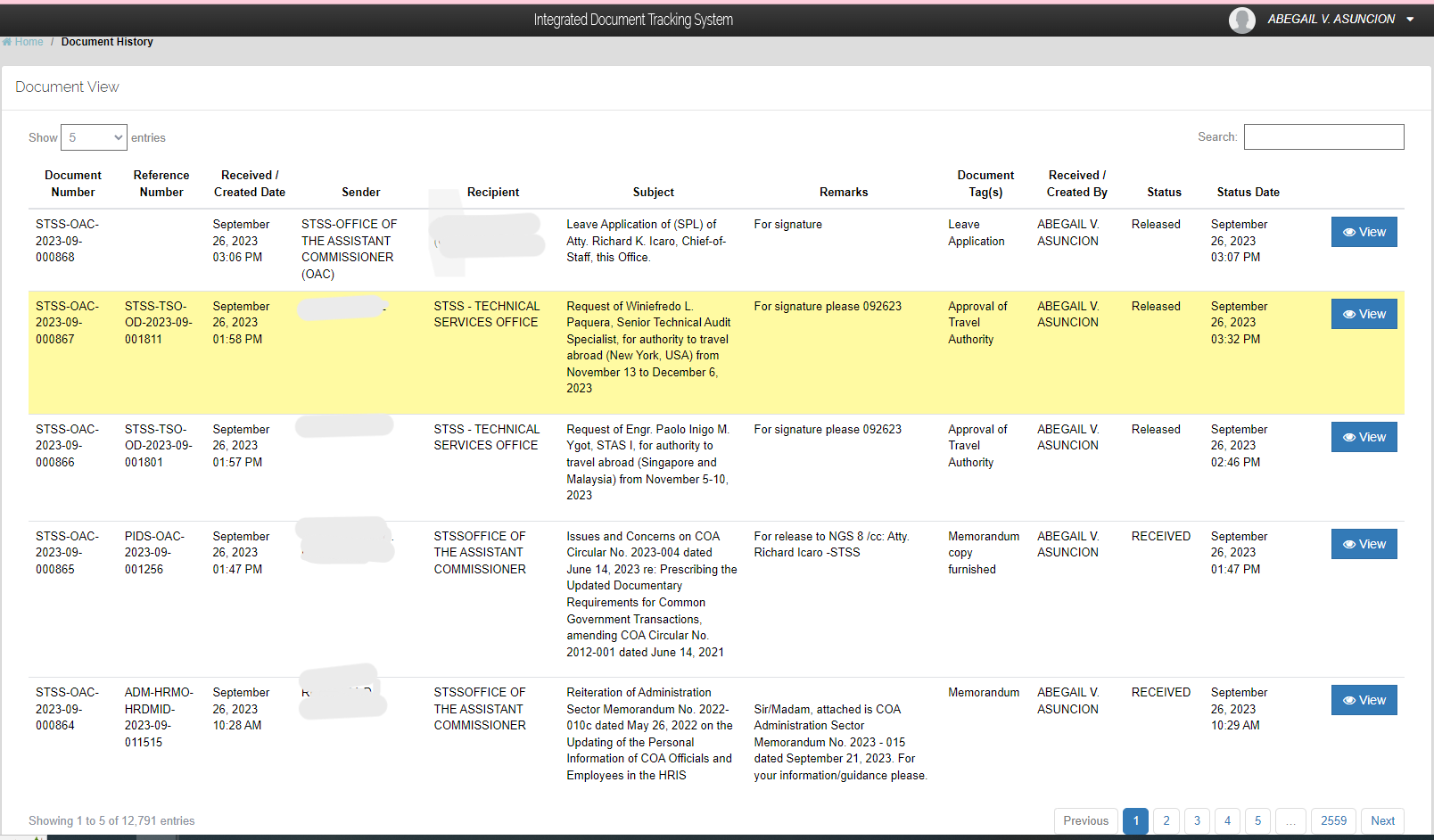This screenshot has height=840, width=1434.
Task: Go to Home breadcrumb link
Action: (x=29, y=42)
